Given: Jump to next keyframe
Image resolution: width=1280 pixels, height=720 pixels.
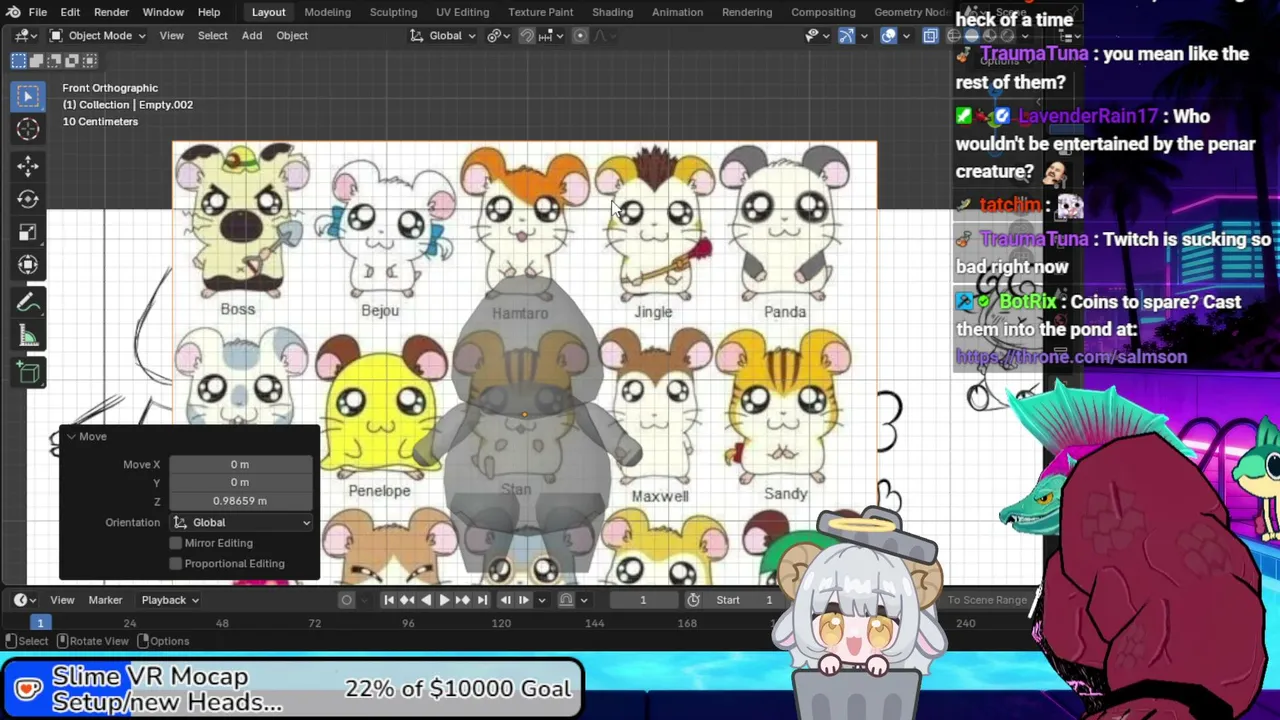Looking at the screenshot, I should tap(463, 600).
